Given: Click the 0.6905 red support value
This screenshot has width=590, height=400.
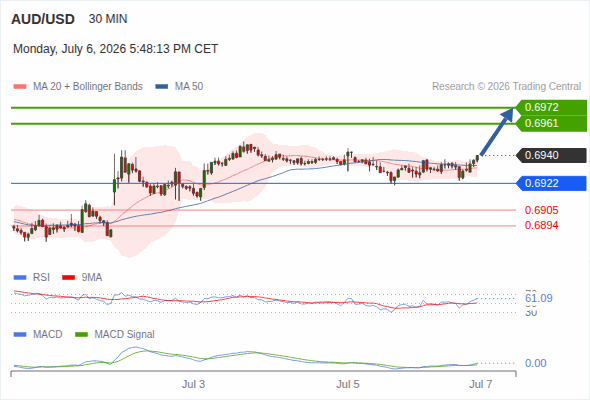Looking at the screenshot, I should tap(541, 210).
